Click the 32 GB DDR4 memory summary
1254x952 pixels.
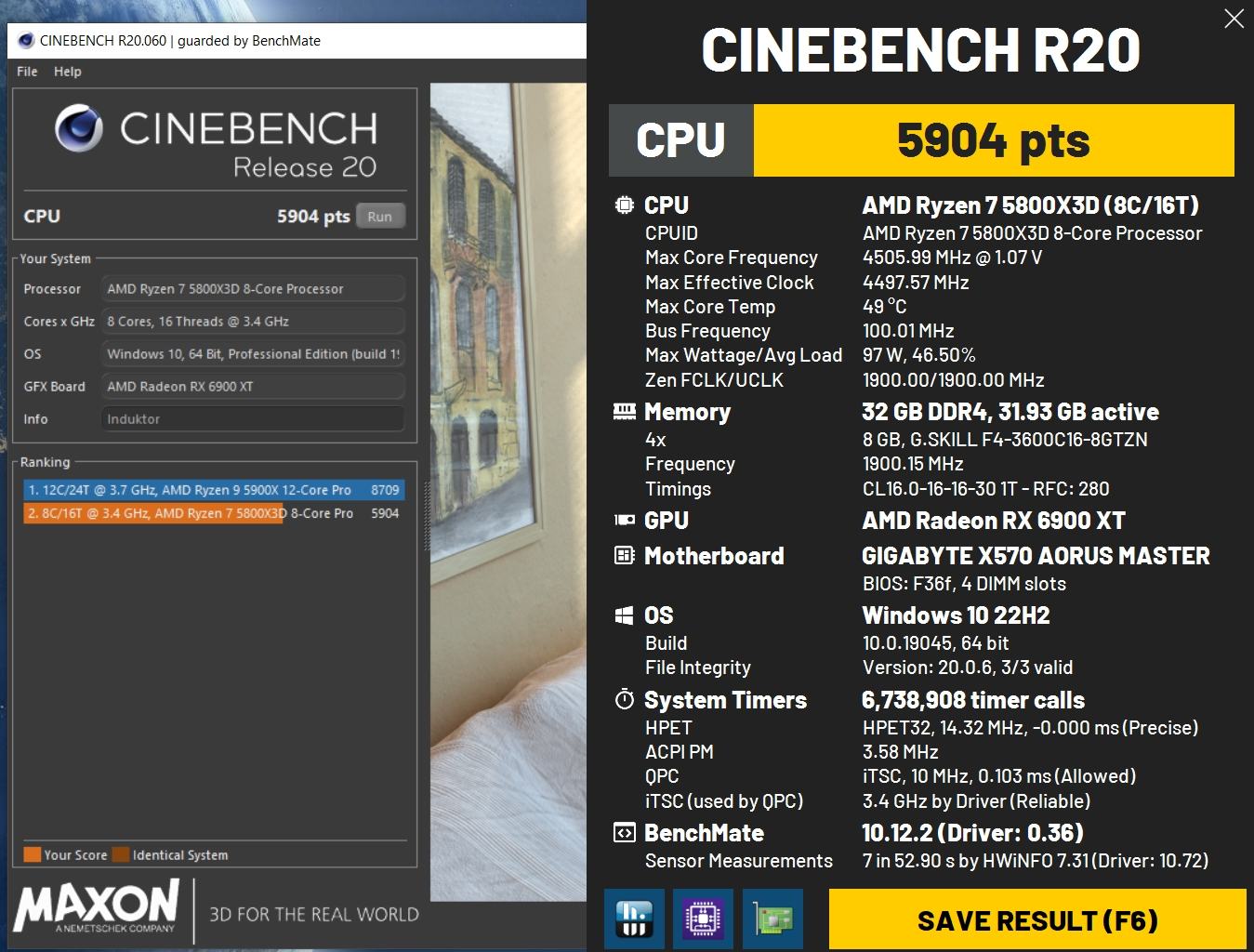(x=1010, y=412)
